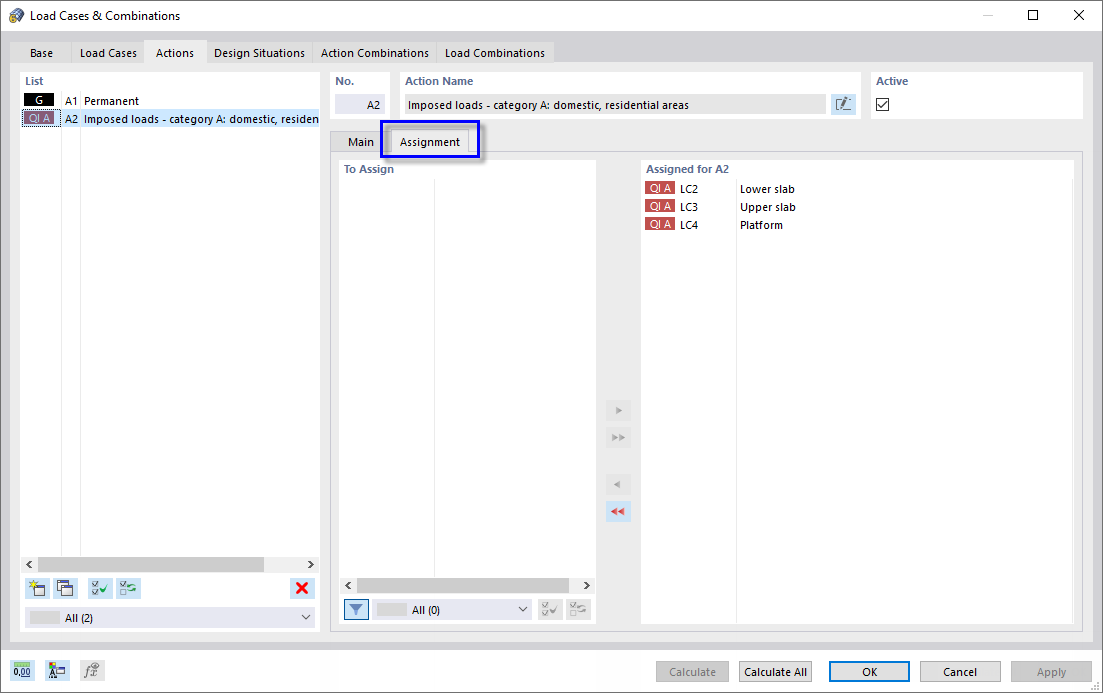This screenshot has width=1103, height=693.
Task: Click the QI A swatch for A2
Action: tap(39, 118)
